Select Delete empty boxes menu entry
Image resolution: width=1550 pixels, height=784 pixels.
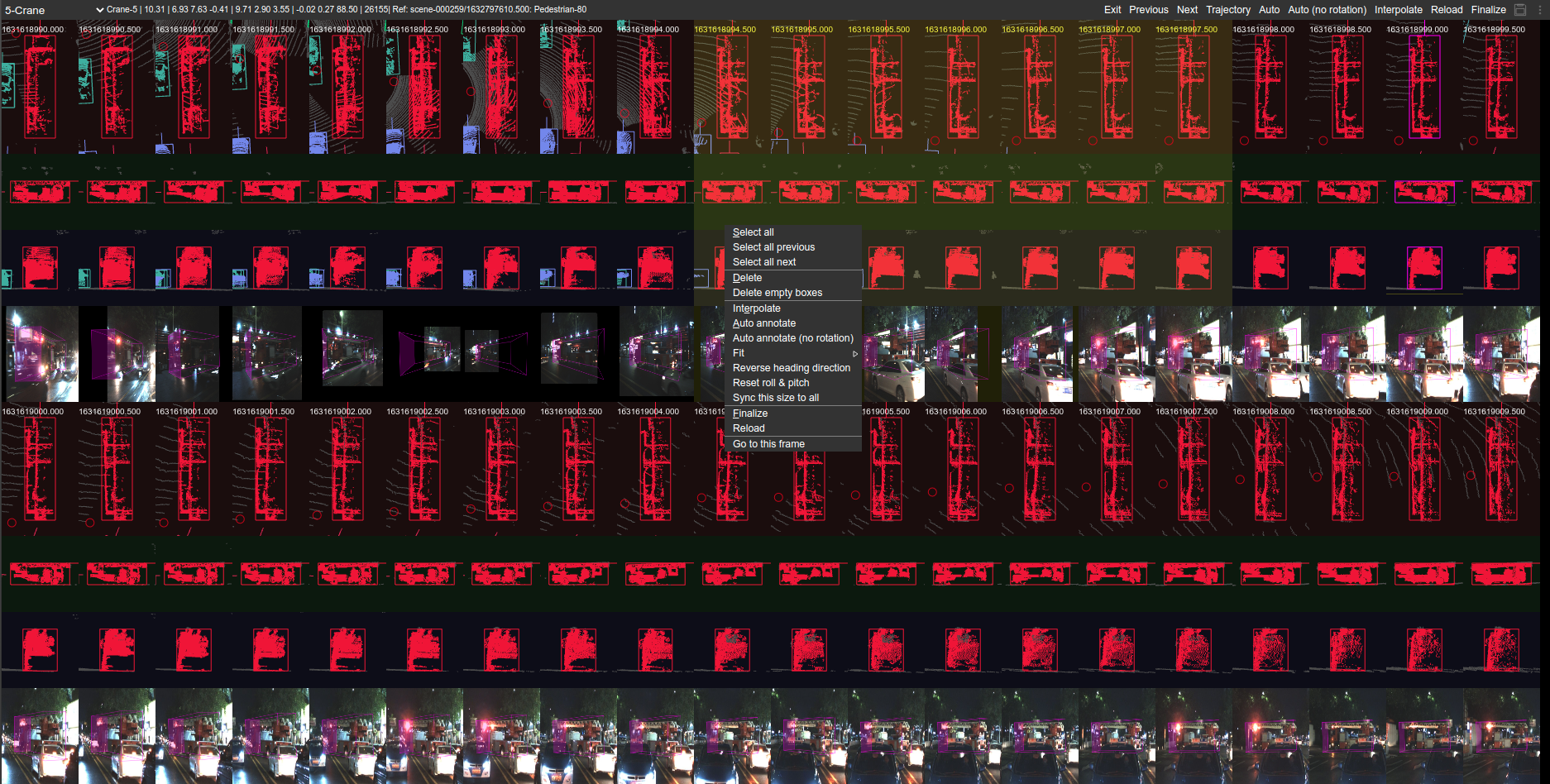click(x=777, y=293)
